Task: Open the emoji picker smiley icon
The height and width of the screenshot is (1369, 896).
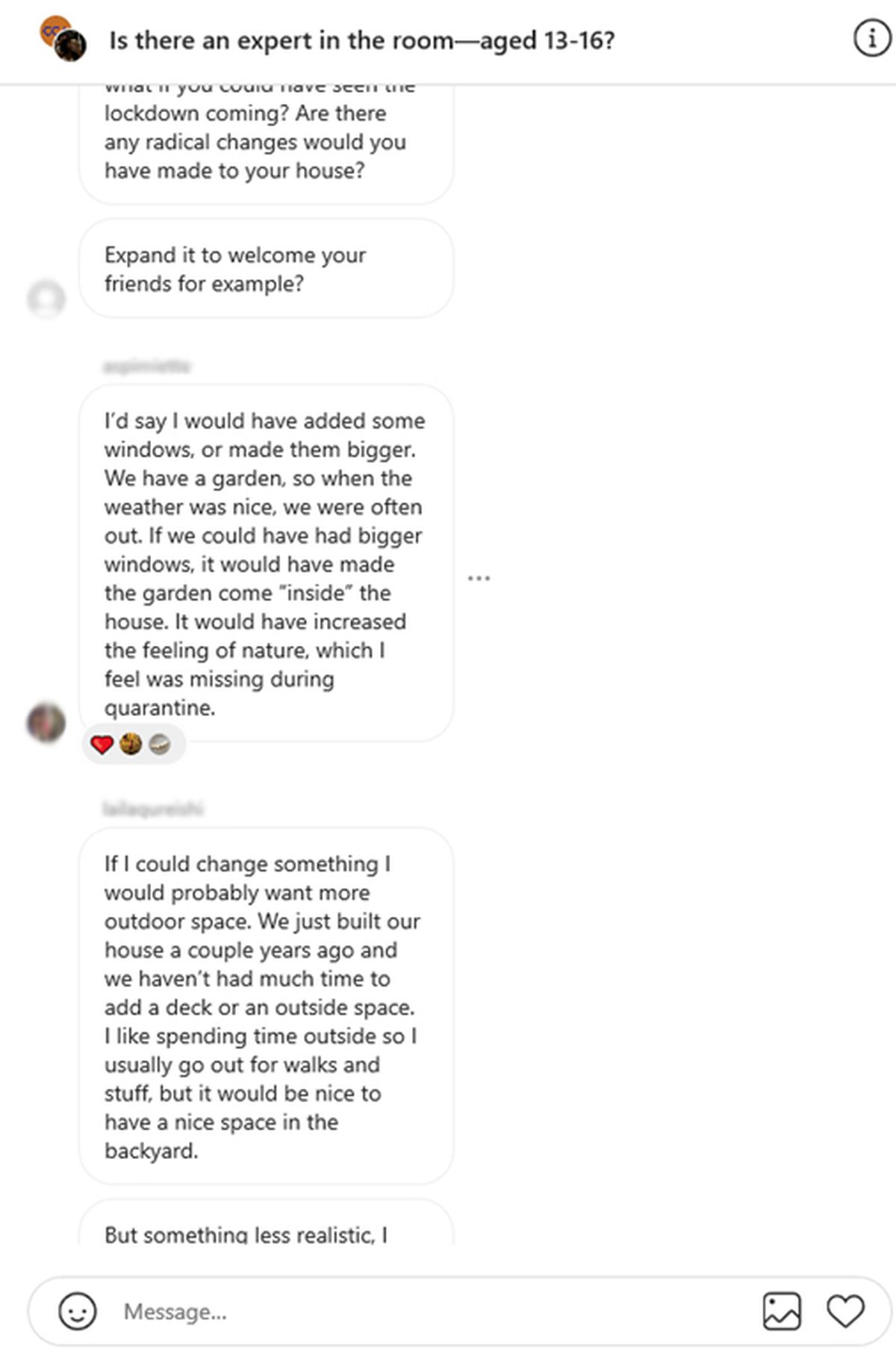Action: point(78,1311)
